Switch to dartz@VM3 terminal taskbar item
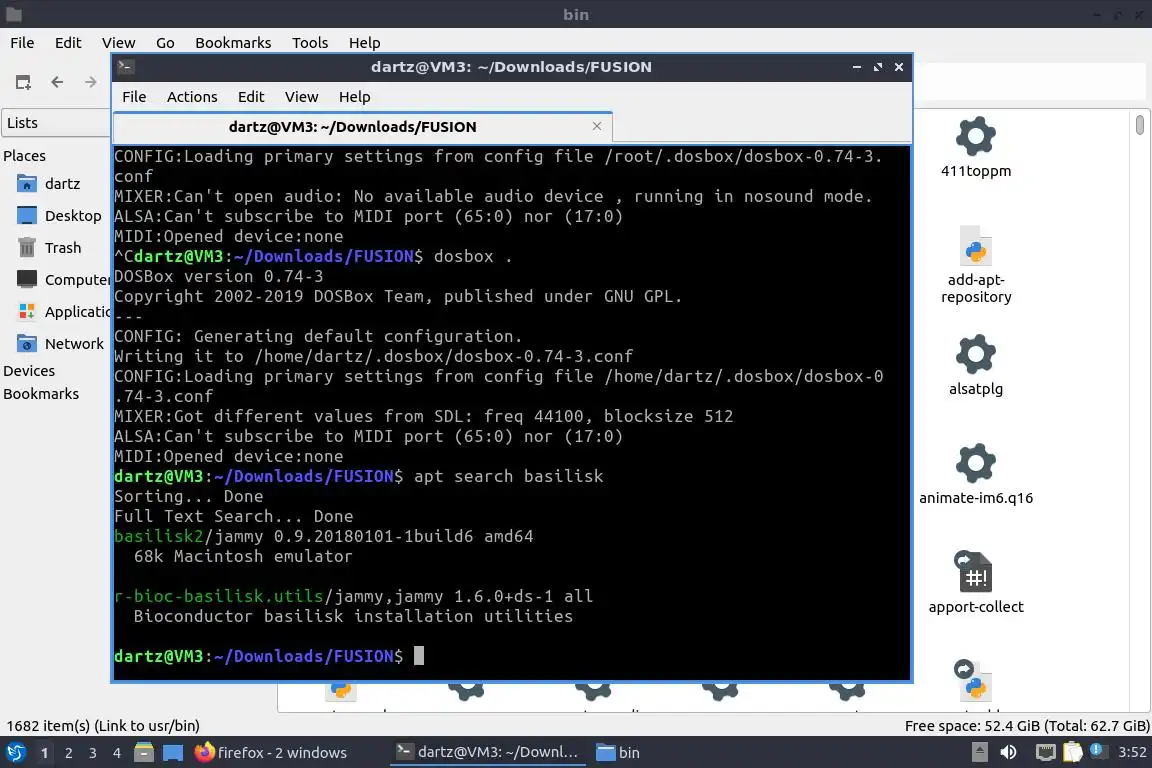The width and height of the screenshot is (1152, 768). pyautogui.click(x=487, y=753)
